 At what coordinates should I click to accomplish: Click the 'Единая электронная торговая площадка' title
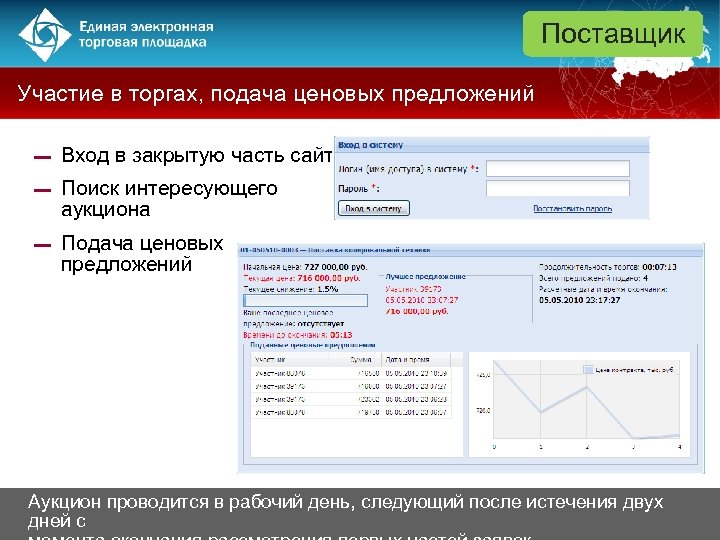tap(146, 34)
